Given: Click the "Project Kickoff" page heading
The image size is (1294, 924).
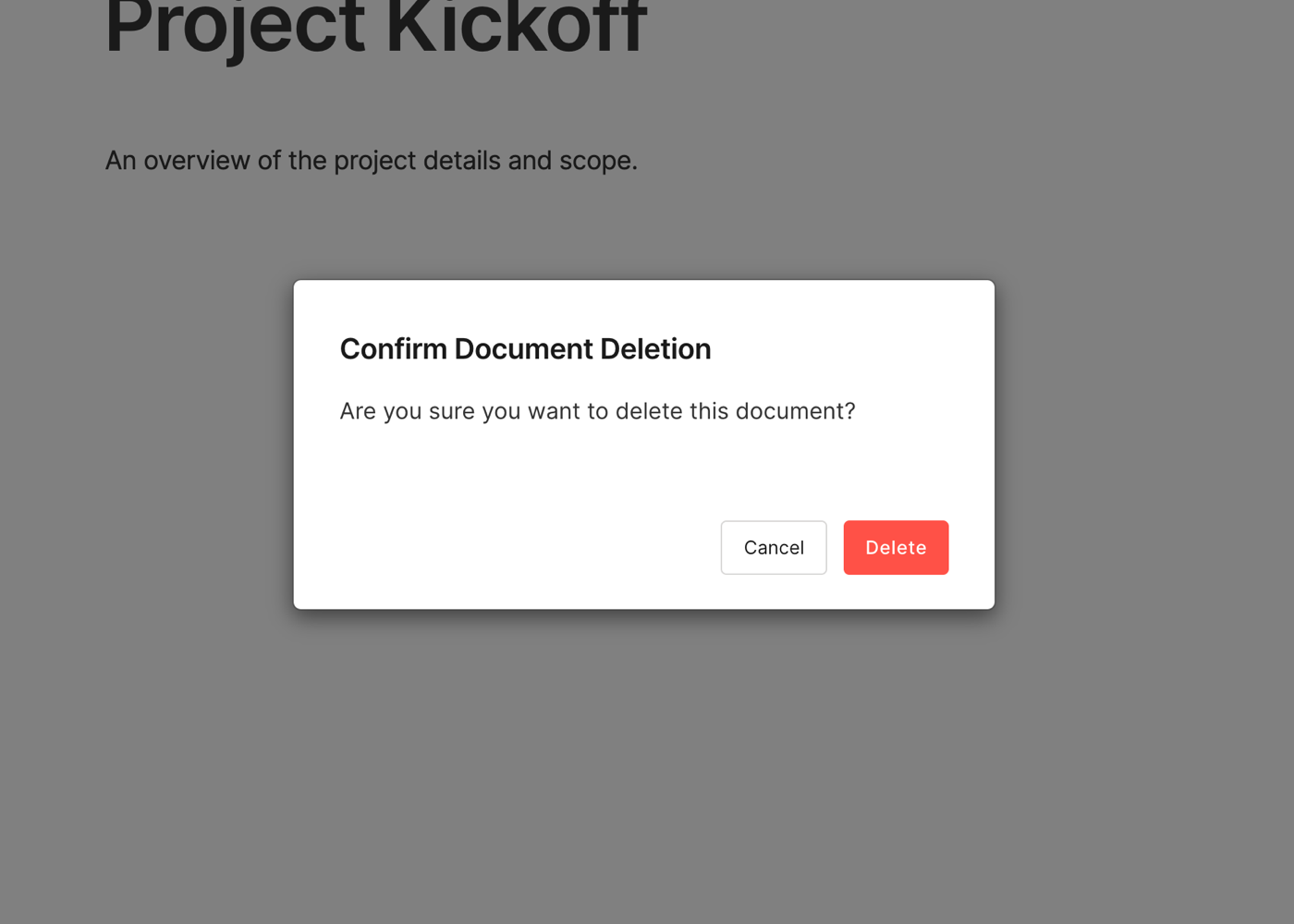Looking at the screenshot, I should [x=375, y=28].
